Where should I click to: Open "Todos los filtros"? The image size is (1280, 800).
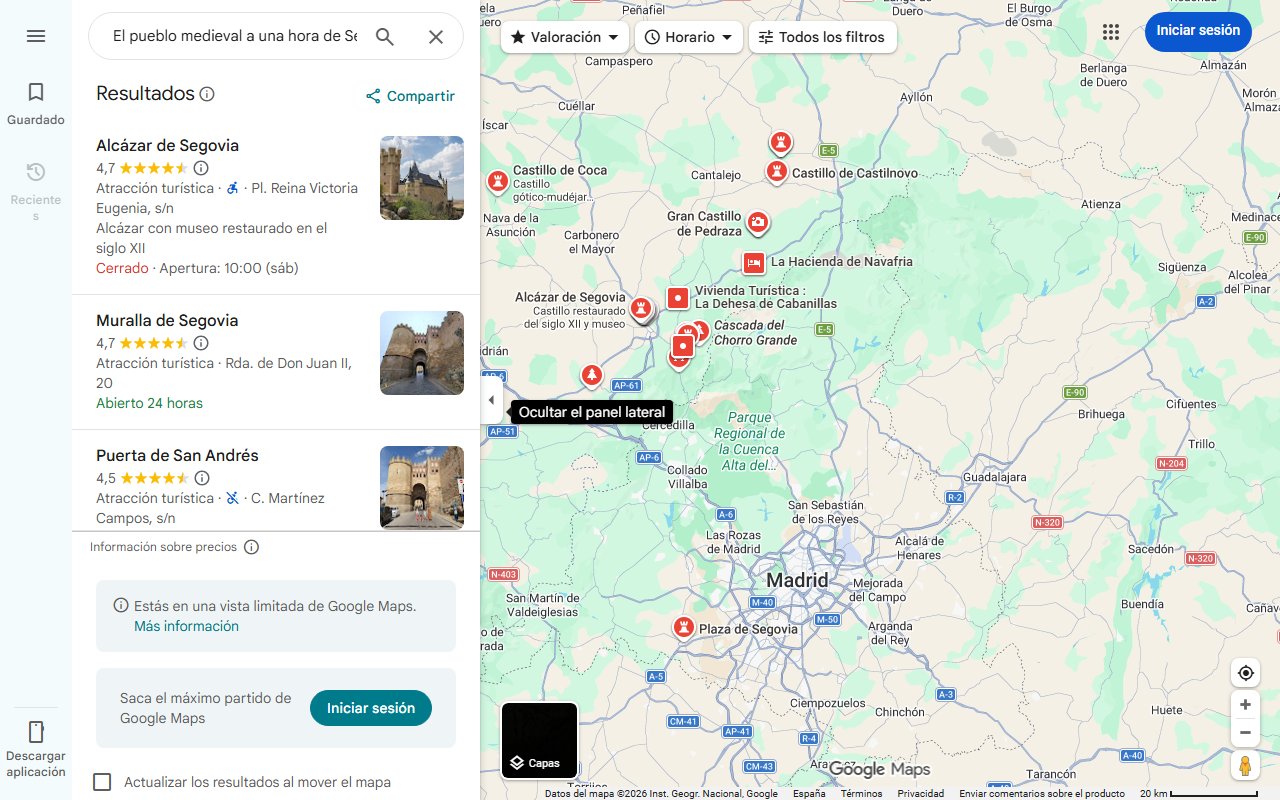point(824,36)
